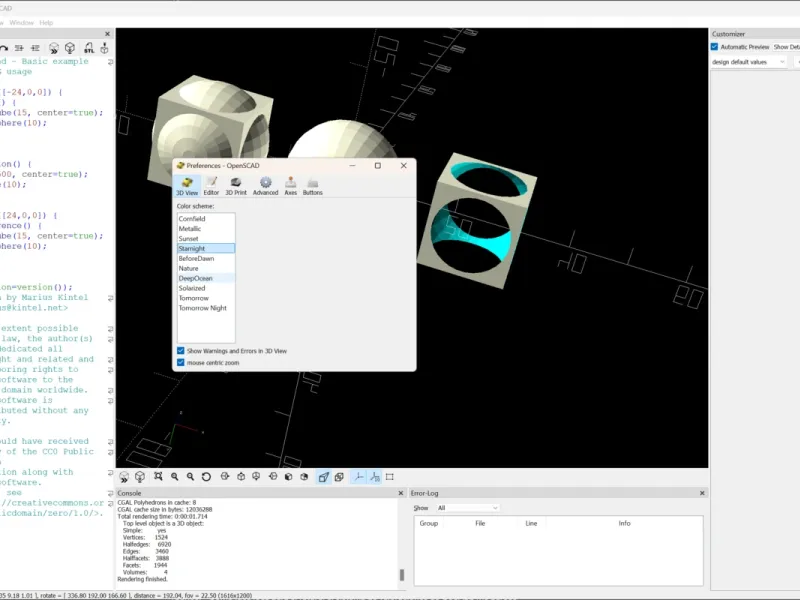Click the Redo arrow in editor toolbar

coord(3,48)
